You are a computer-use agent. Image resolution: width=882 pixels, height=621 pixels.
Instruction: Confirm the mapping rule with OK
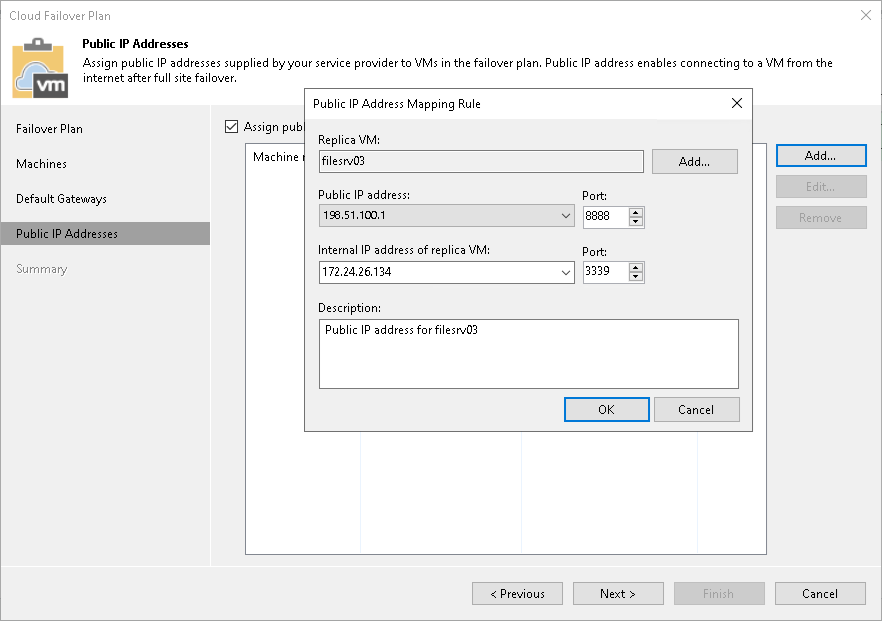pyautogui.click(x=606, y=409)
